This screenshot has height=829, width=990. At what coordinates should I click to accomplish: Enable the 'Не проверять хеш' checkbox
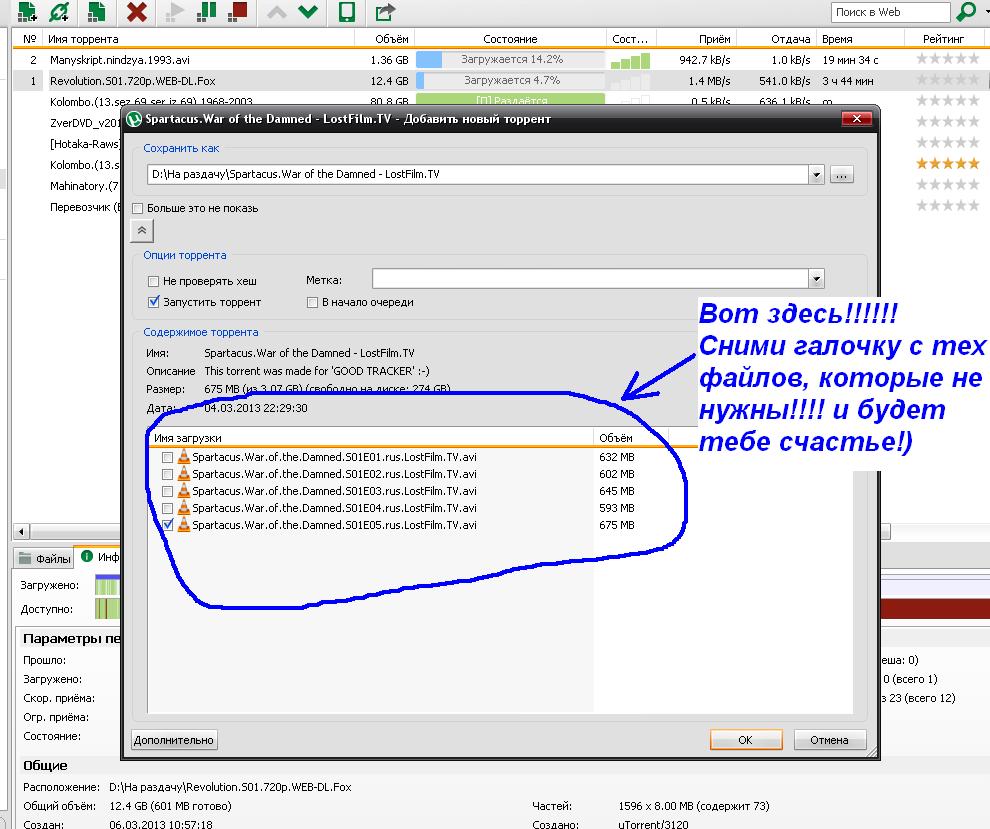[x=154, y=282]
